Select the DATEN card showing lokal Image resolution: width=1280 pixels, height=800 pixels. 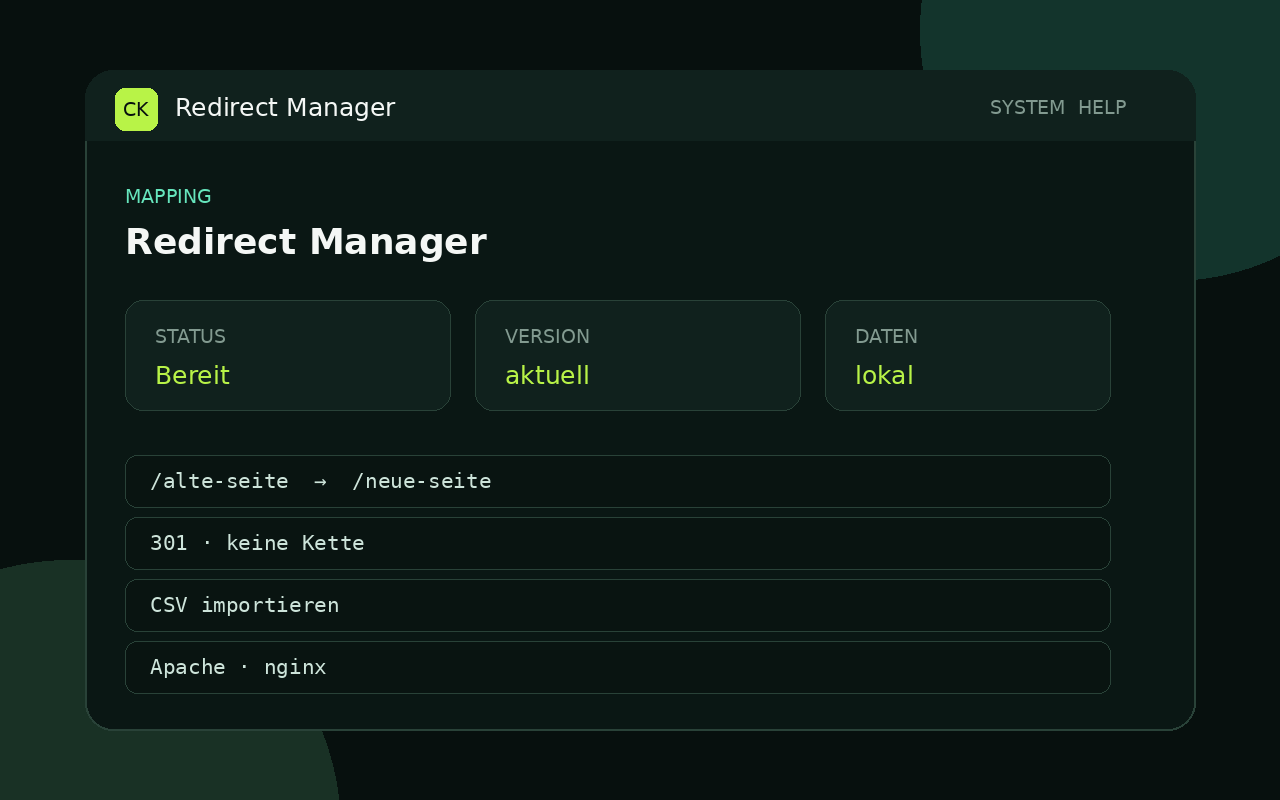(968, 355)
